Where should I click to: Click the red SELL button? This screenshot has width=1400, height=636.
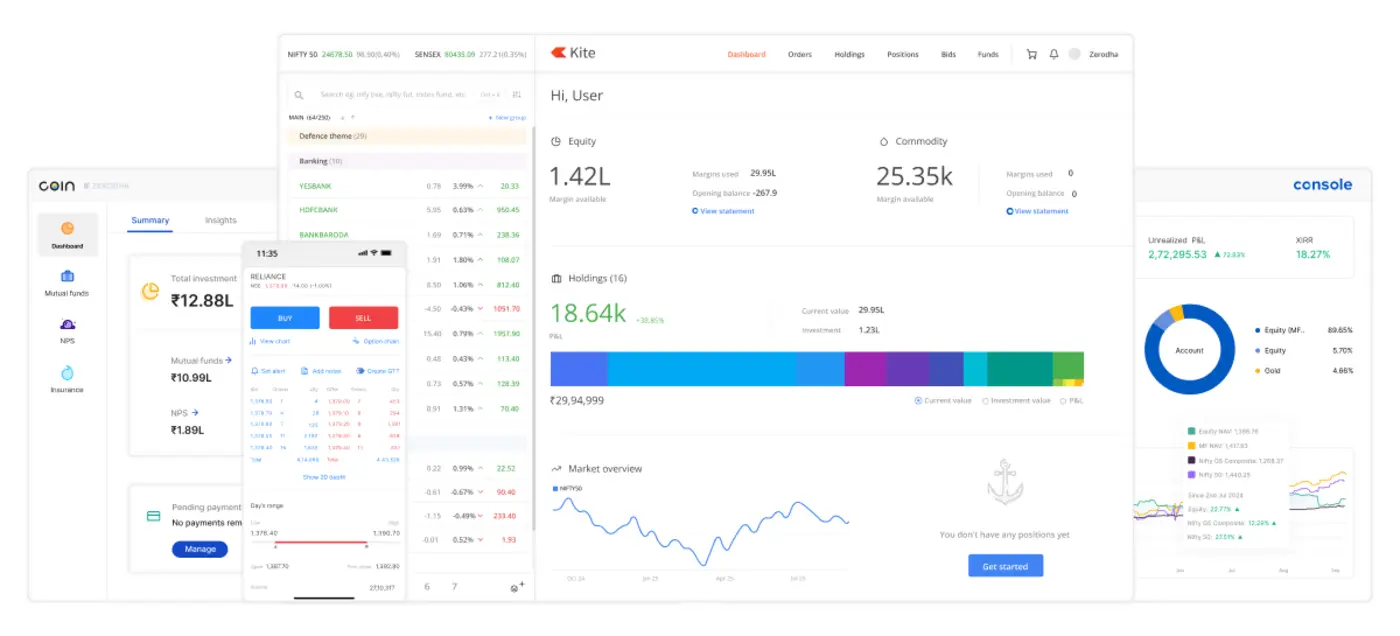click(363, 317)
